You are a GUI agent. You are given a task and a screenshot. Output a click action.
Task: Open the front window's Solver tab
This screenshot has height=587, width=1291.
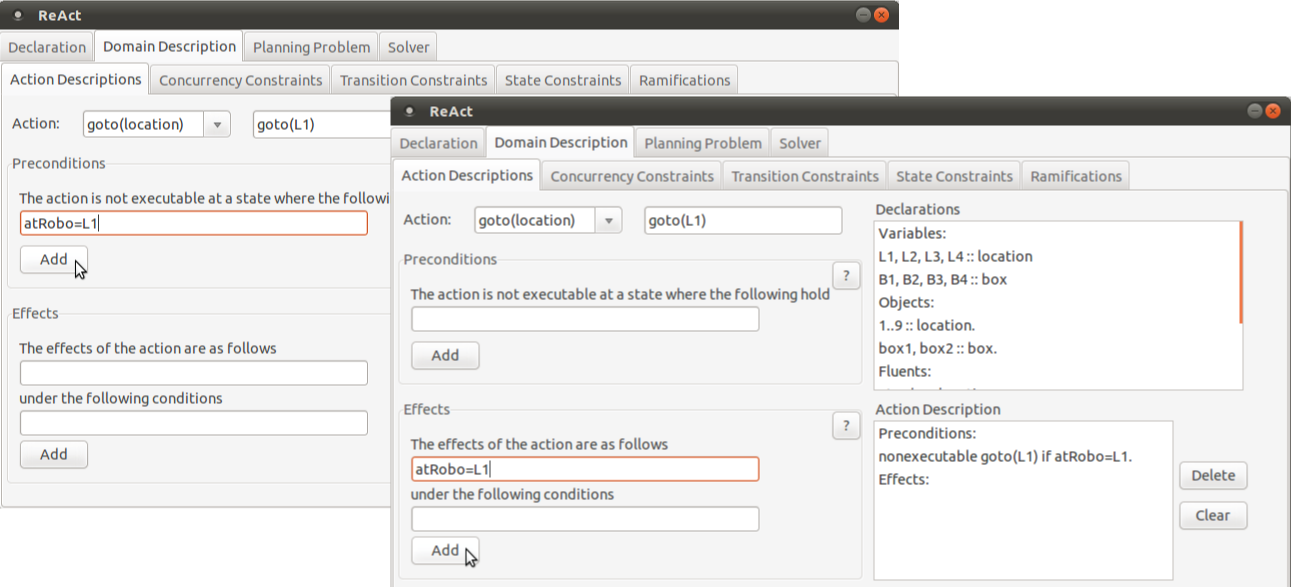pos(800,143)
